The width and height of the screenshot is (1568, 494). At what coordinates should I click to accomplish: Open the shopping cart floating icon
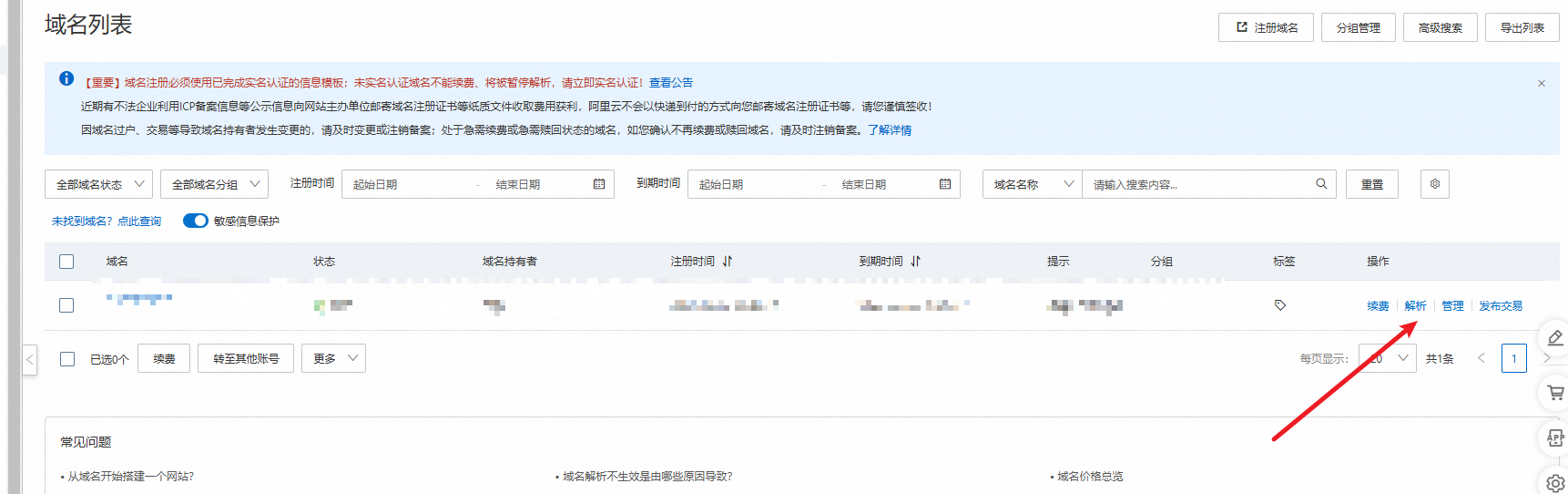point(1555,393)
